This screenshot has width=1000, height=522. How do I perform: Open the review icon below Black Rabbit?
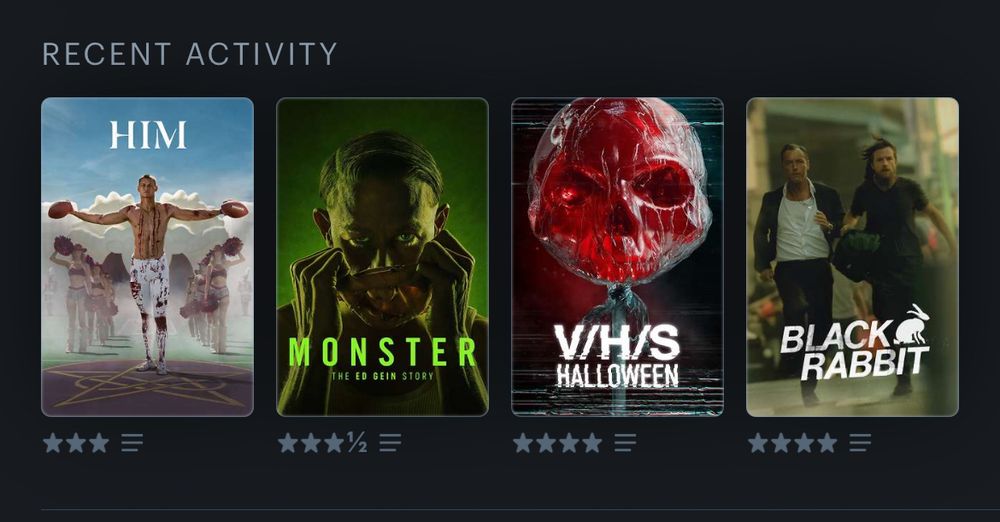(860, 442)
